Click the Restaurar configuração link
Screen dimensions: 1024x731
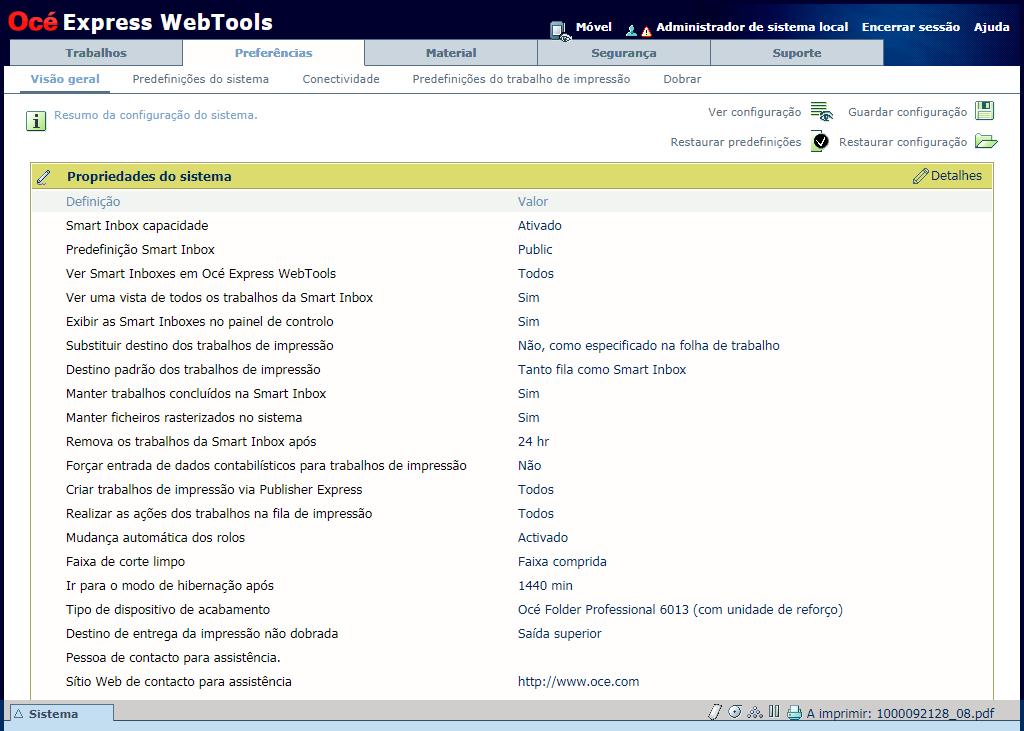[903, 142]
